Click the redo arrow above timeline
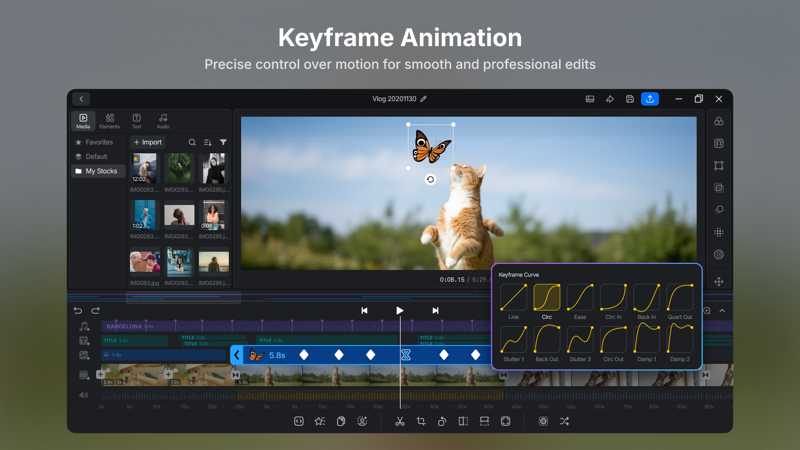 click(x=95, y=310)
